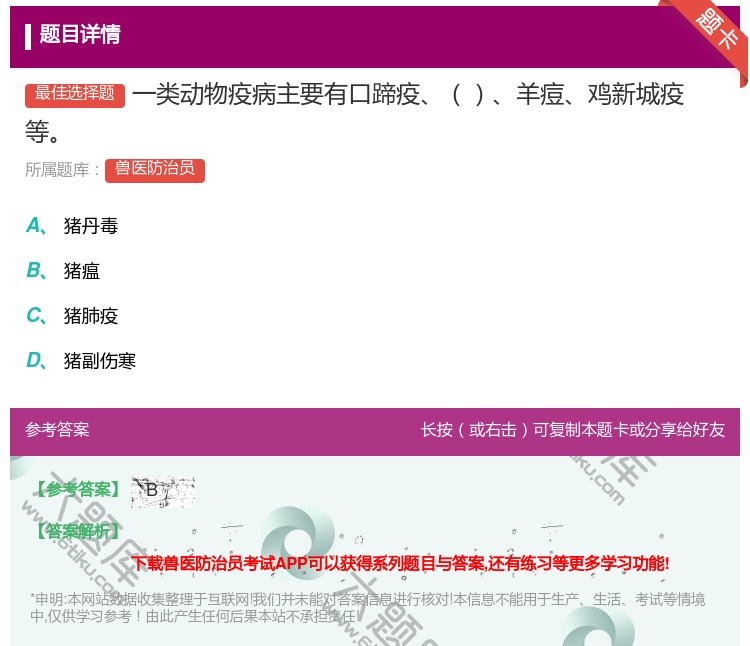750x646 pixels.
Task: Click the *申明 disclaimer text
Action: (x=367, y=607)
